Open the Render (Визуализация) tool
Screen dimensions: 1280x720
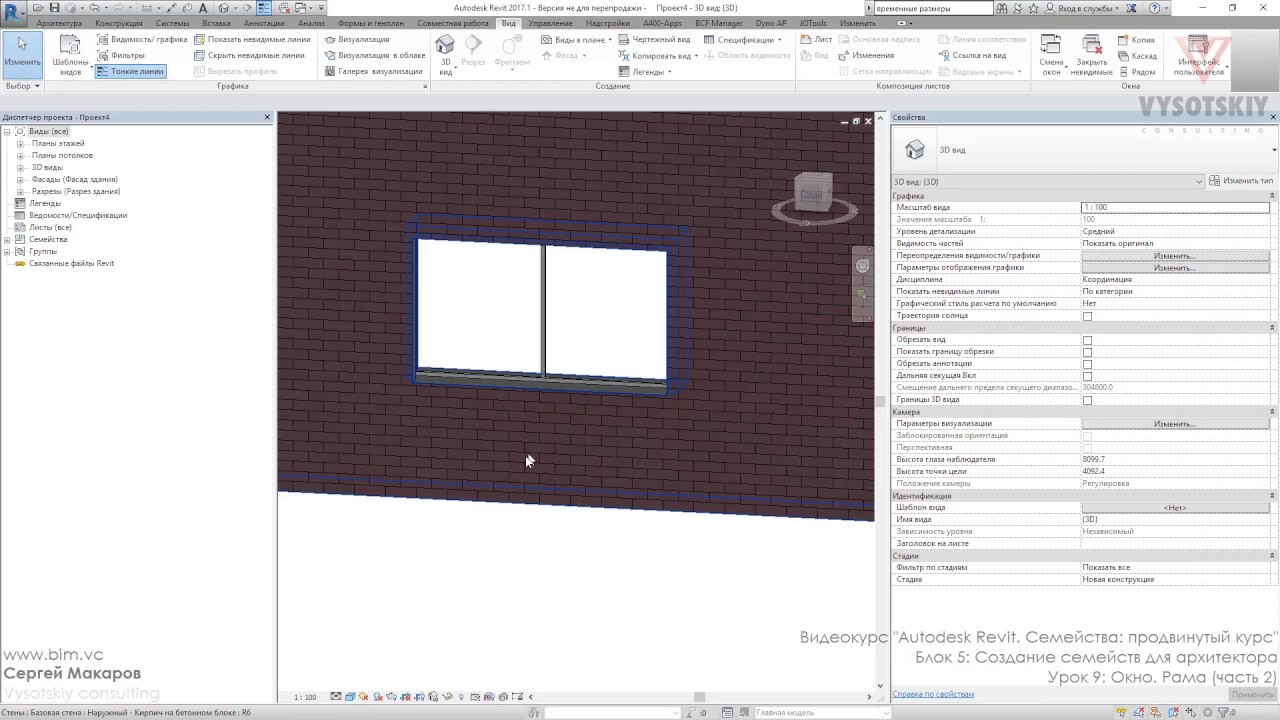click(357, 40)
